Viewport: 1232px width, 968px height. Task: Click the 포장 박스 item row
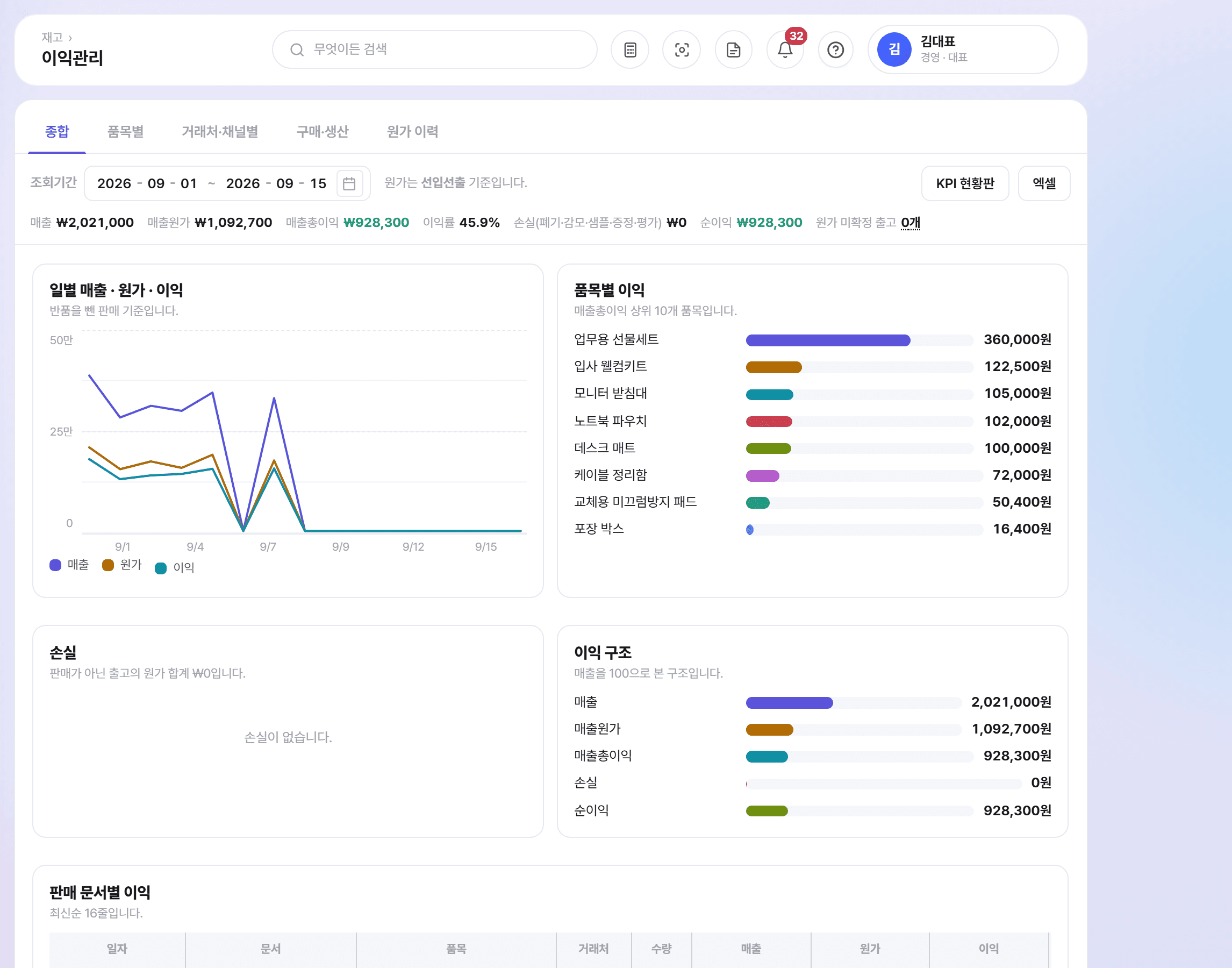pos(812,529)
